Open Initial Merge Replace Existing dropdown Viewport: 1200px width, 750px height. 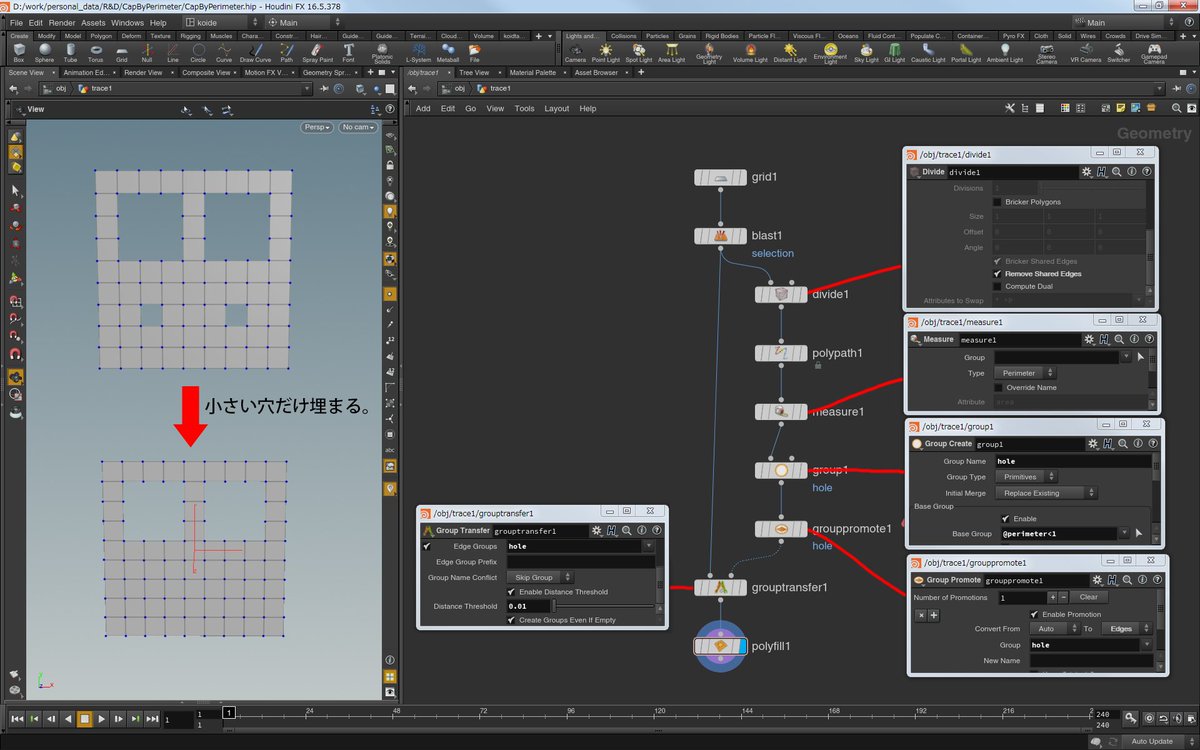[1045, 493]
